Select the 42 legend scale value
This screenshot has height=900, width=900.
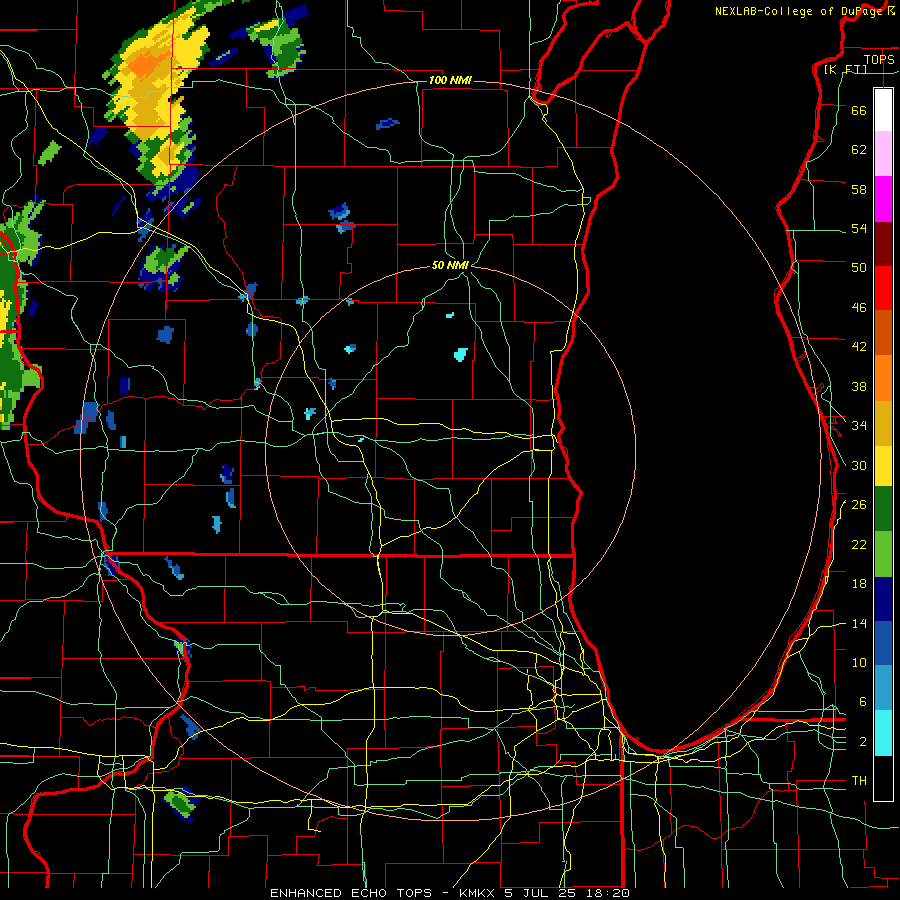(859, 347)
